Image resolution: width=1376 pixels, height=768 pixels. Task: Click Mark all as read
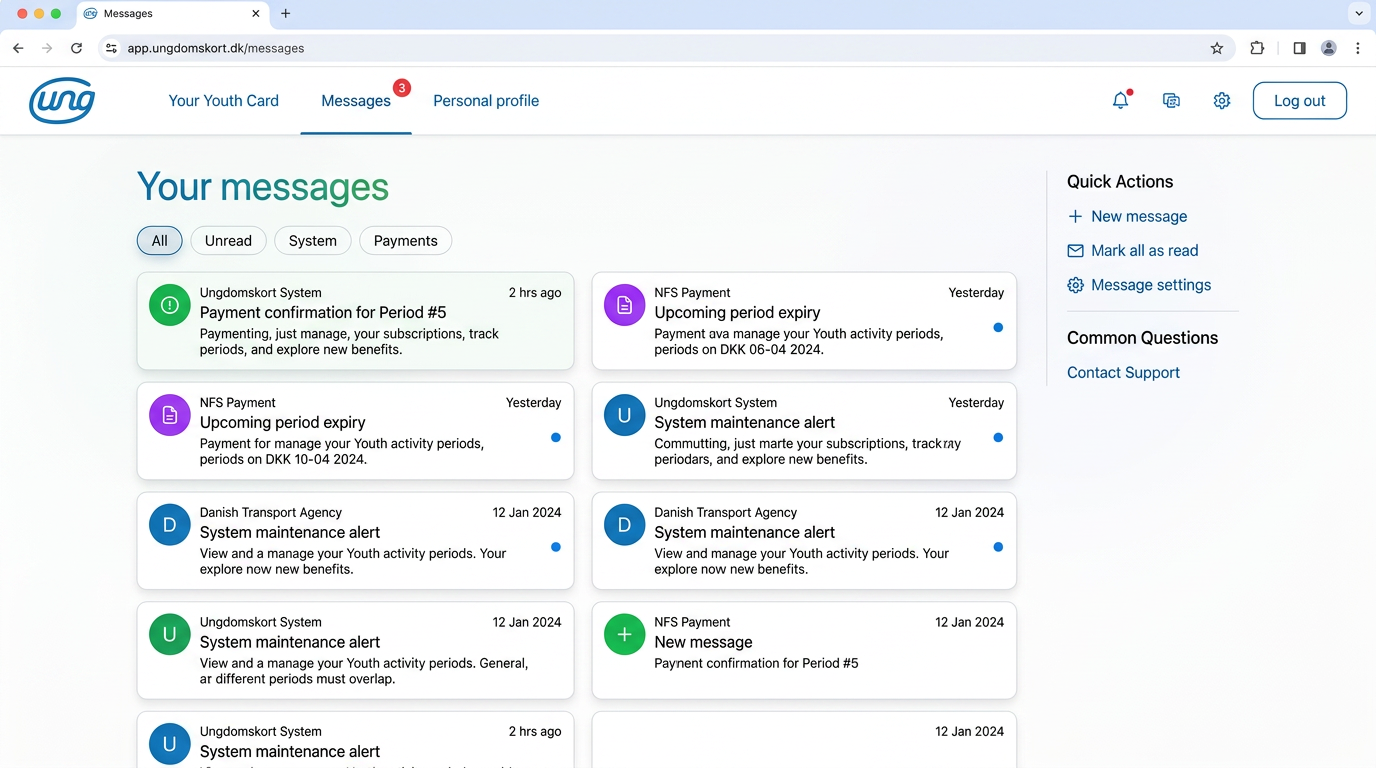click(x=1145, y=251)
